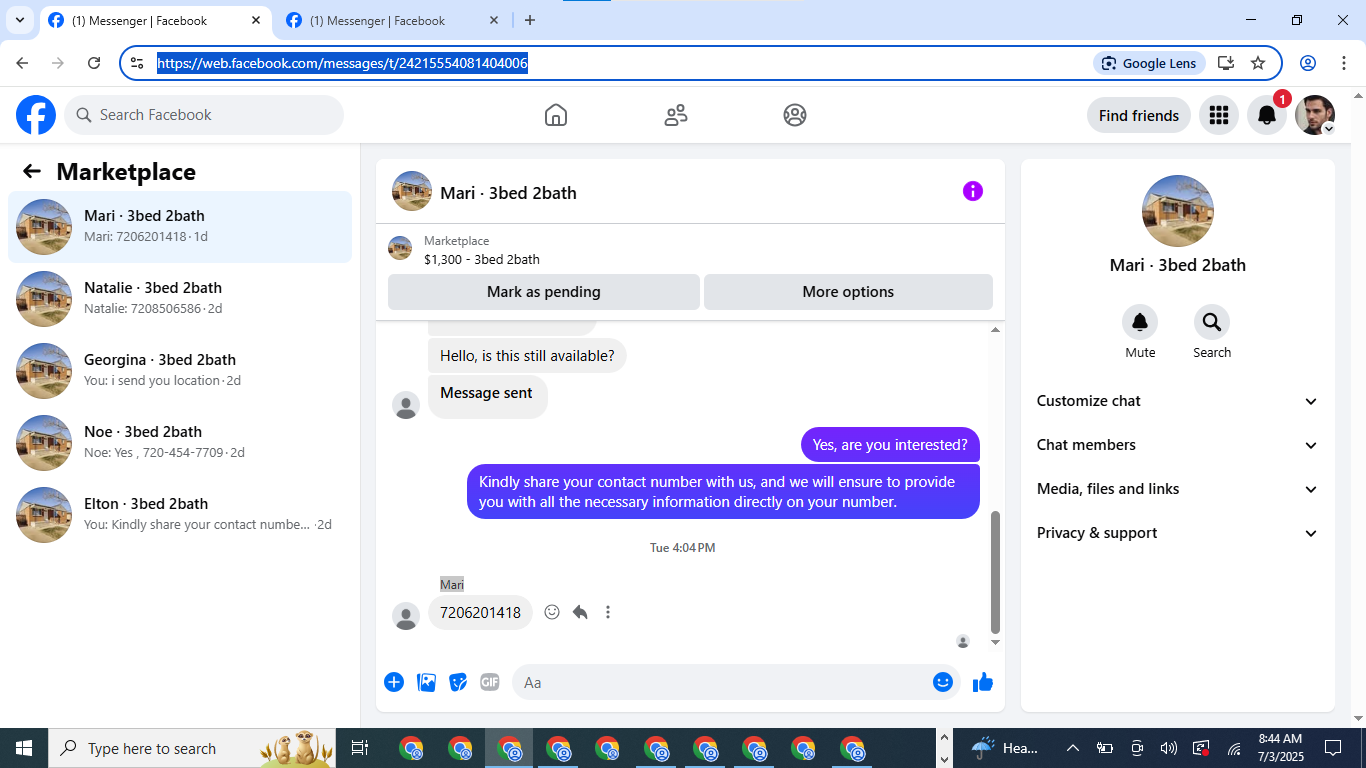This screenshot has height=768, width=1366.
Task: Open Chrome three-dot menu
Action: [1343, 63]
